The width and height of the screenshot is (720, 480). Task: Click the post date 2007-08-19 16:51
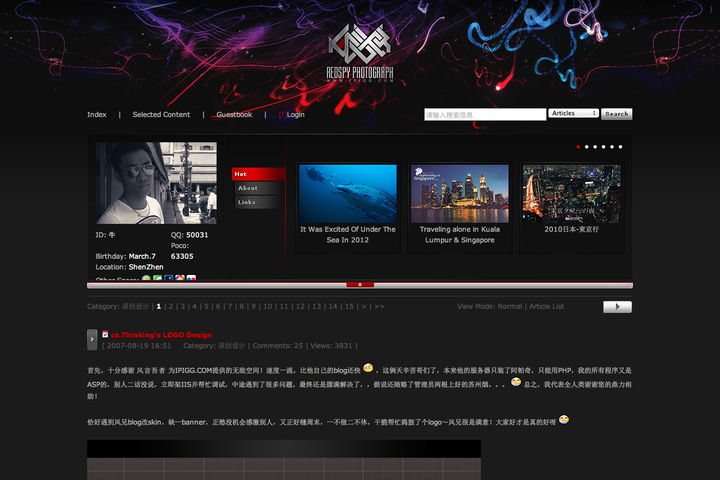pyautogui.click(x=139, y=345)
